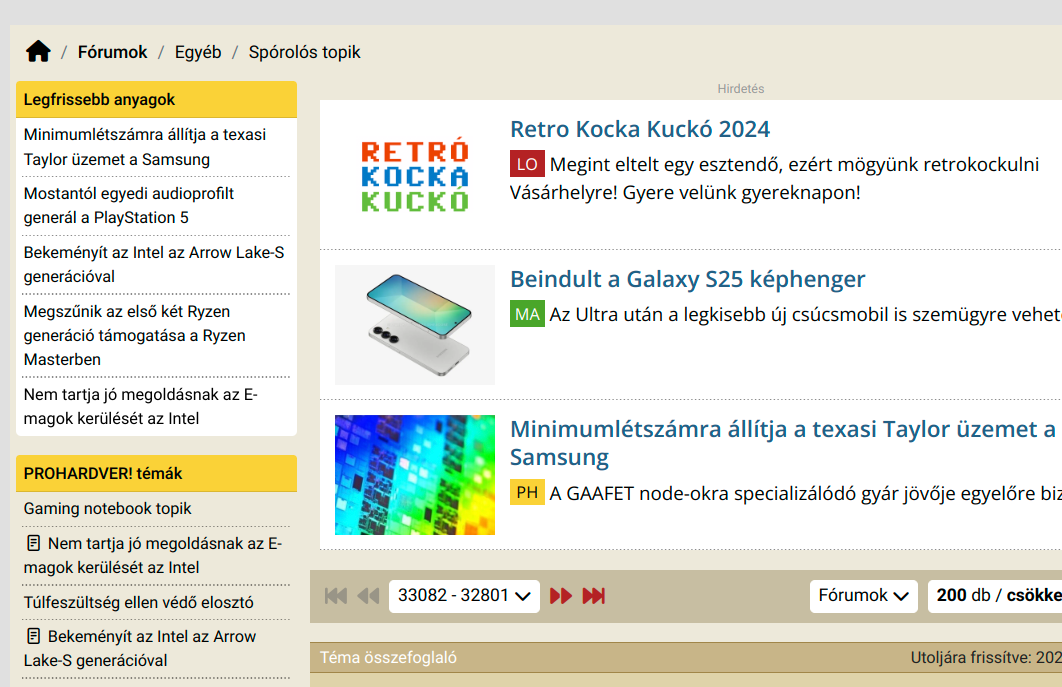Screen dimensions: 1062x687
Task: Go to the home page icon
Action: pyautogui.click(x=38, y=51)
